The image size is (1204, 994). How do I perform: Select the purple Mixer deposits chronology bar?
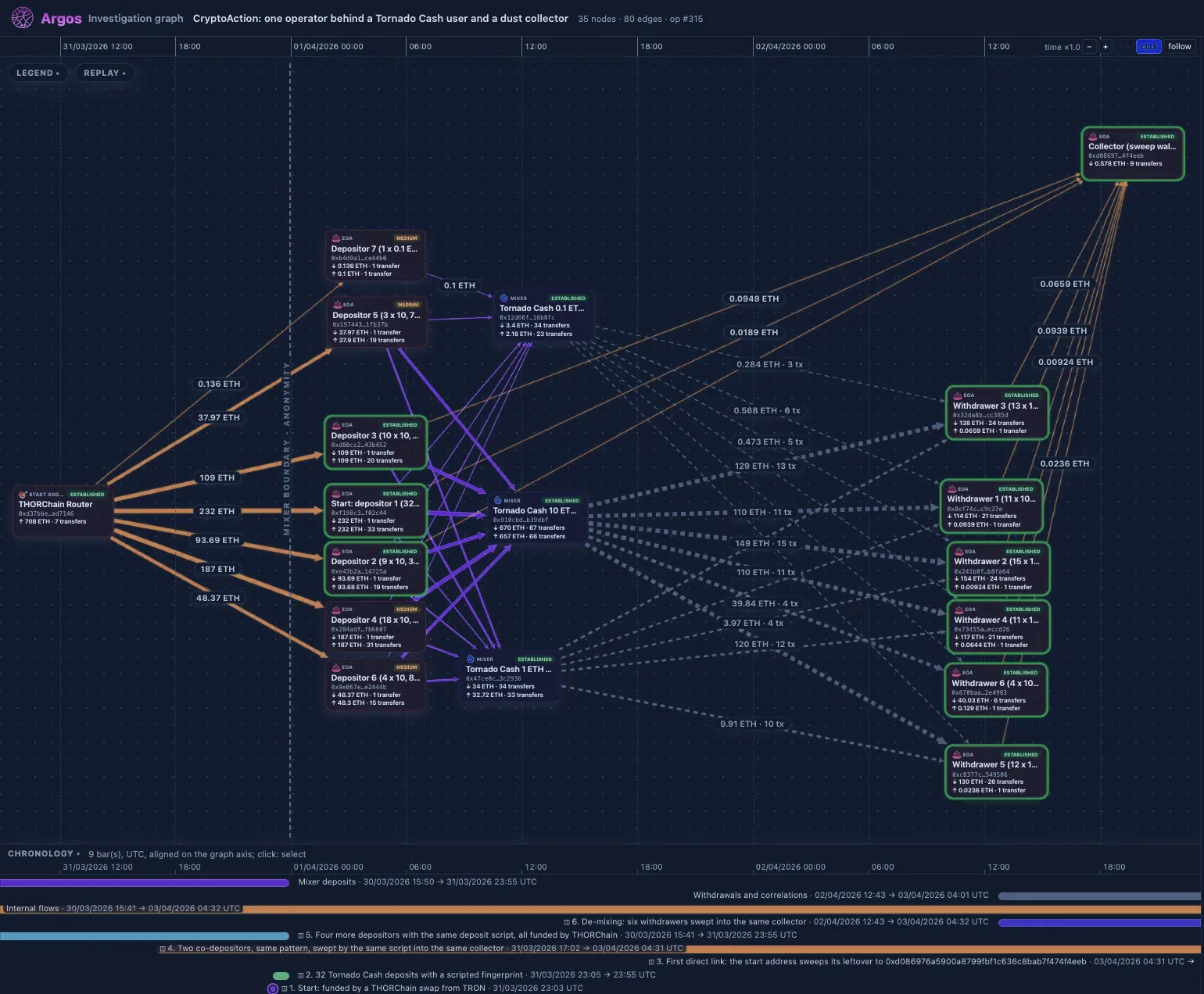pyautogui.click(x=145, y=883)
